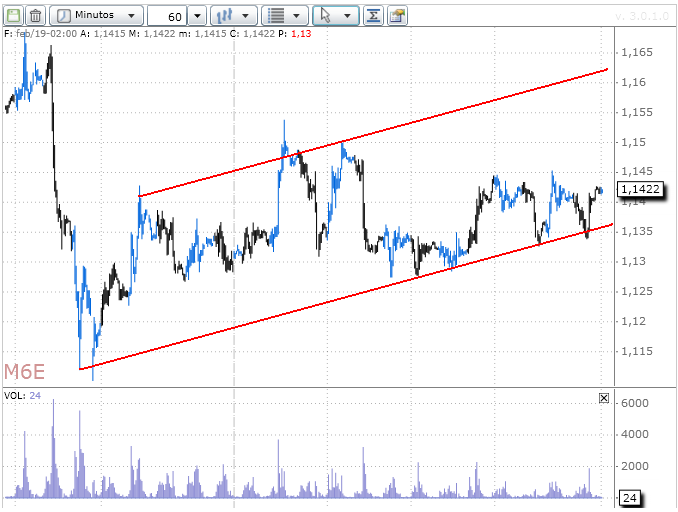
Task: Click the sigma indicators icon
Action: pos(373,16)
